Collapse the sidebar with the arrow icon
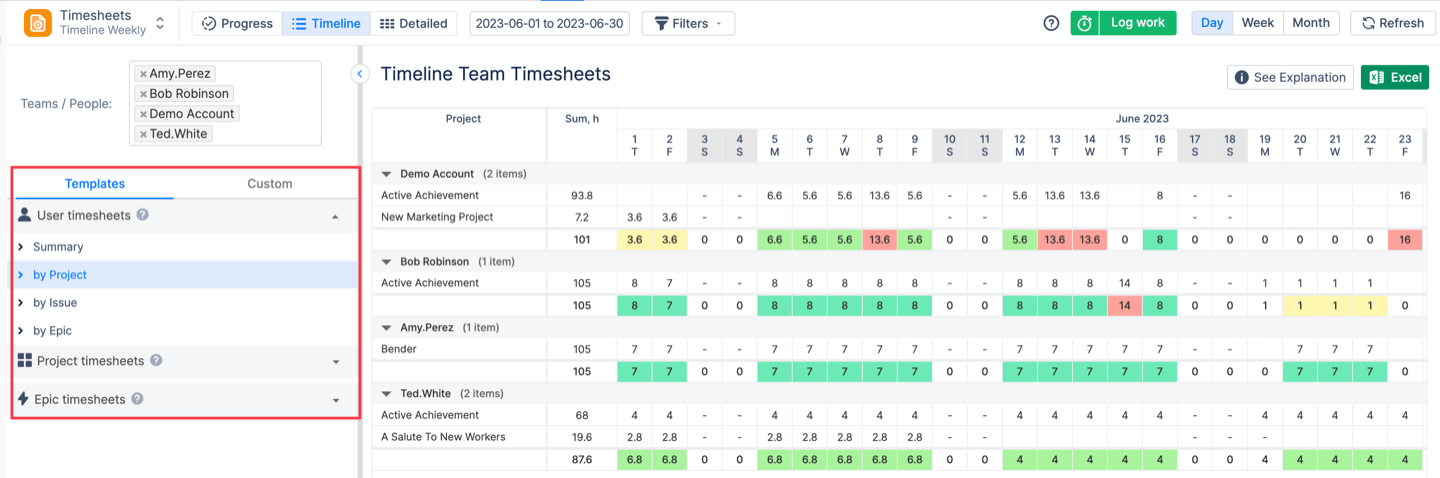This screenshot has height=478, width=1440. click(x=360, y=73)
